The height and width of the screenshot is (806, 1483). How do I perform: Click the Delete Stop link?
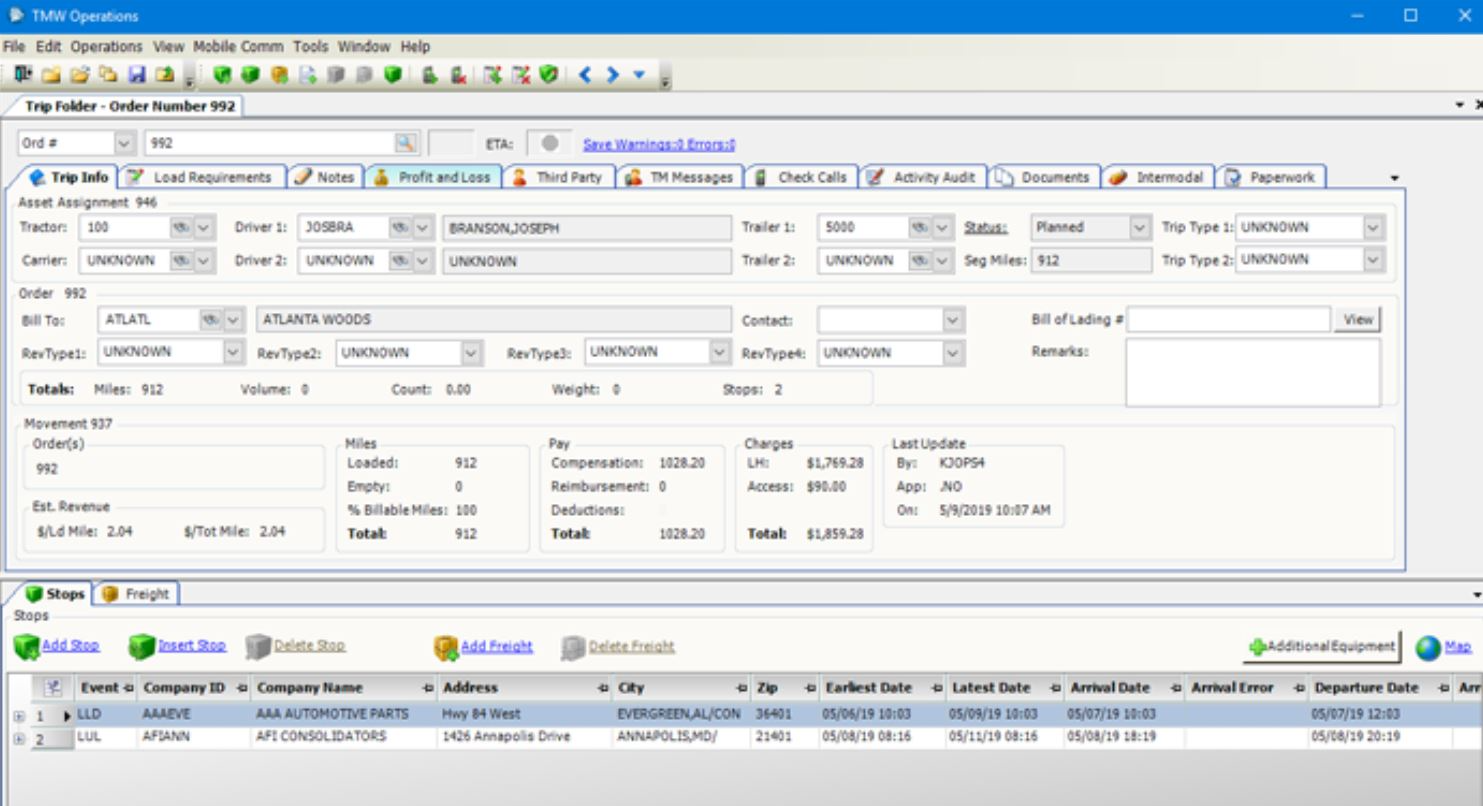click(x=309, y=646)
